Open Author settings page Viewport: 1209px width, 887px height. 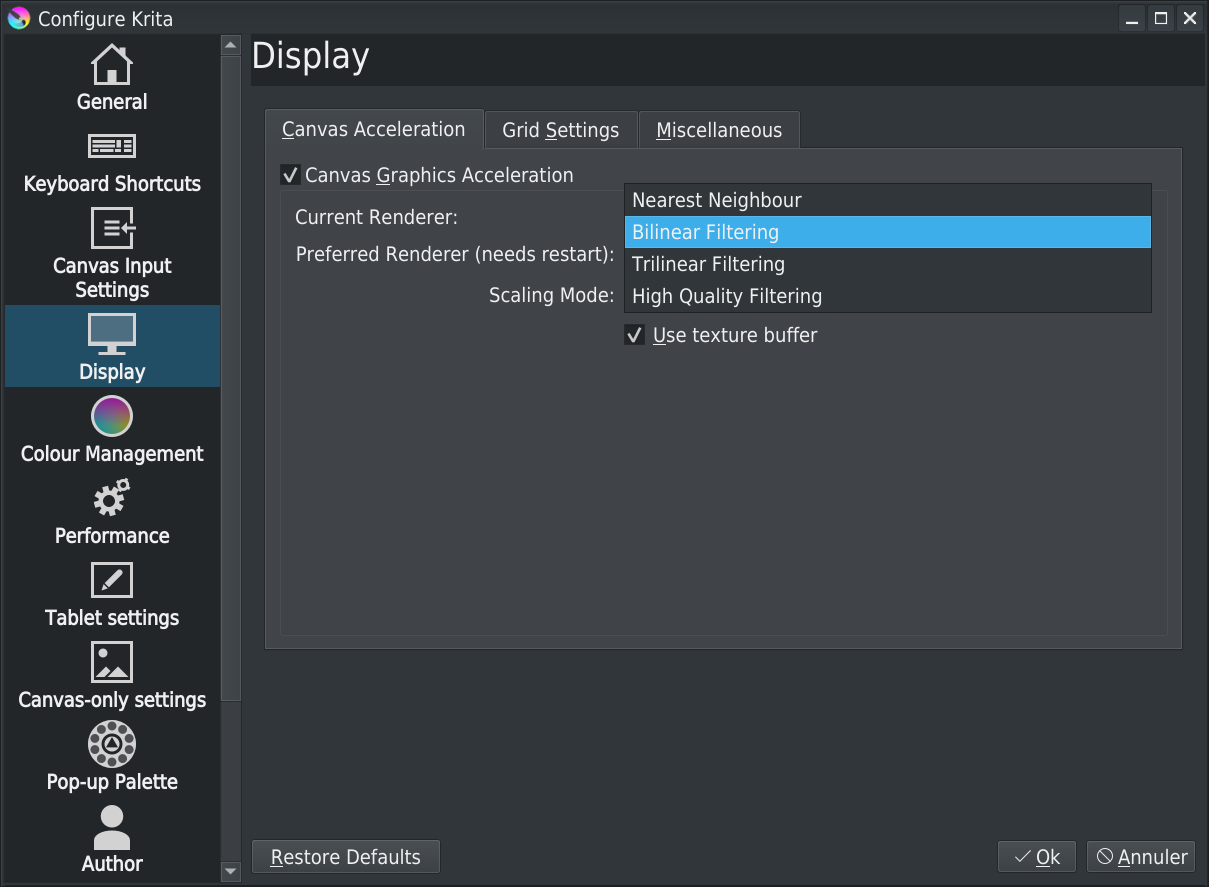tap(112, 840)
